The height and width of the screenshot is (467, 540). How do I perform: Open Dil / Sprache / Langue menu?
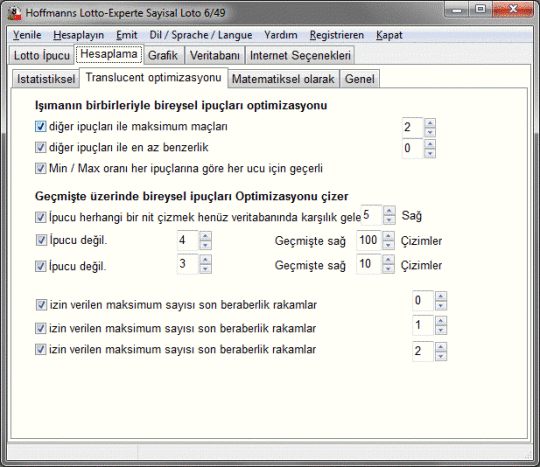[x=200, y=35]
